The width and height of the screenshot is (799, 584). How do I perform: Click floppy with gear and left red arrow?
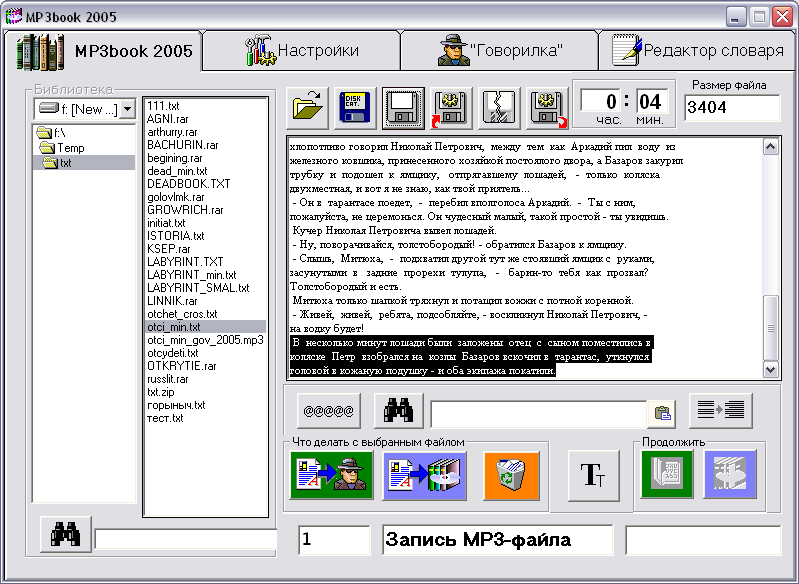pyautogui.click(x=451, y=108)
